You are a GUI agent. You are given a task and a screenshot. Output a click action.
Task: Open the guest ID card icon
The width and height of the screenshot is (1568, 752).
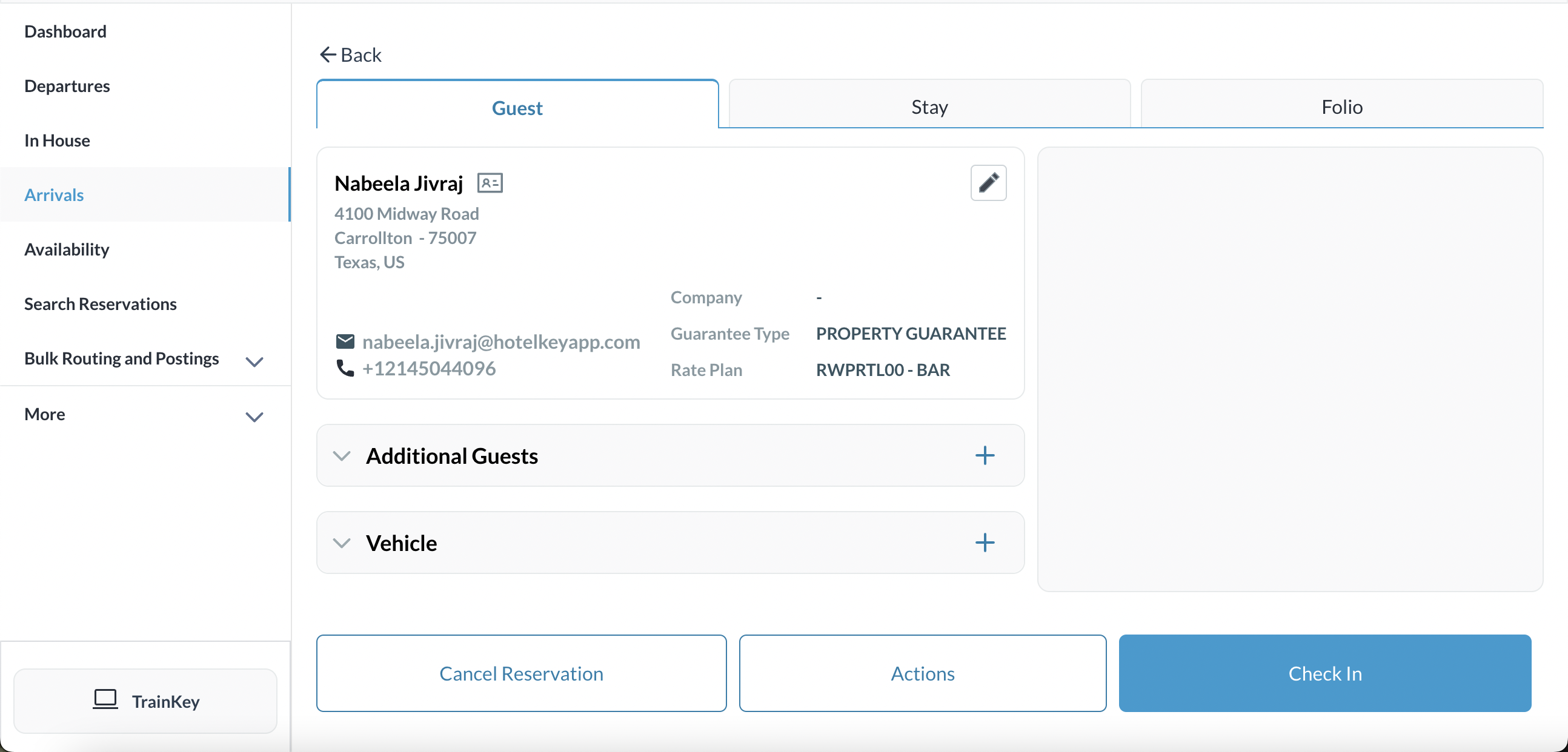490,183
